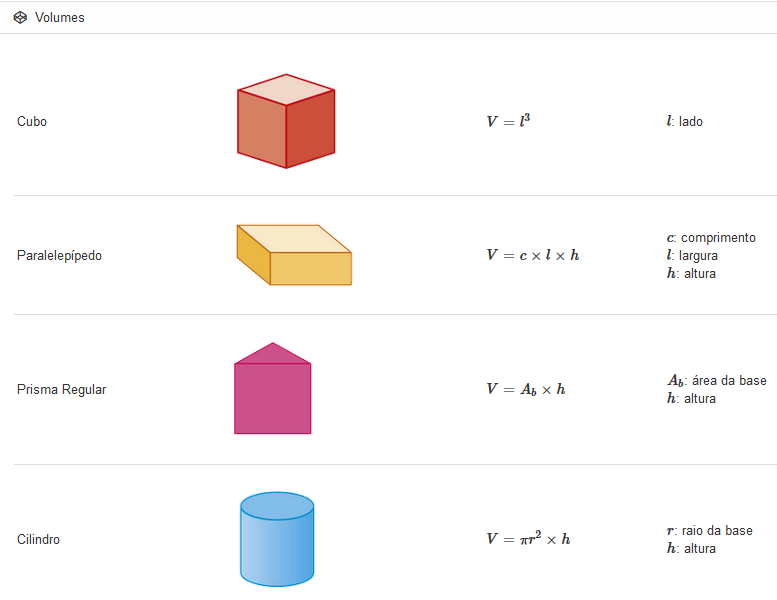This screenshot has width=777, height=600.
Task: Click the prism formula V = Ab × h
Action: [526, 389]
